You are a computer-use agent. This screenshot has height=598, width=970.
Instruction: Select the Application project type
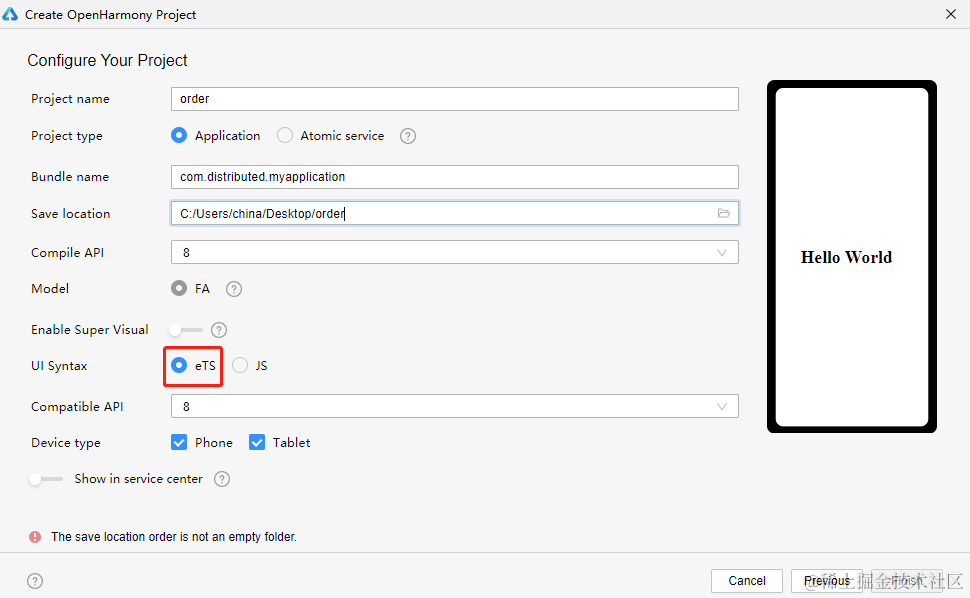(179, 136)
